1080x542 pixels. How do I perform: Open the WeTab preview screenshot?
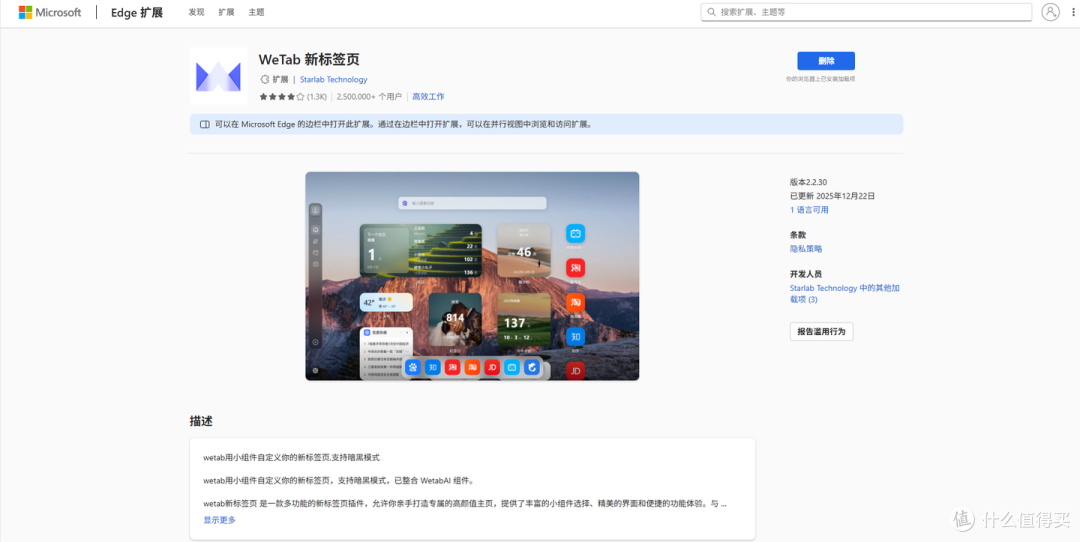tap(472, 275)
